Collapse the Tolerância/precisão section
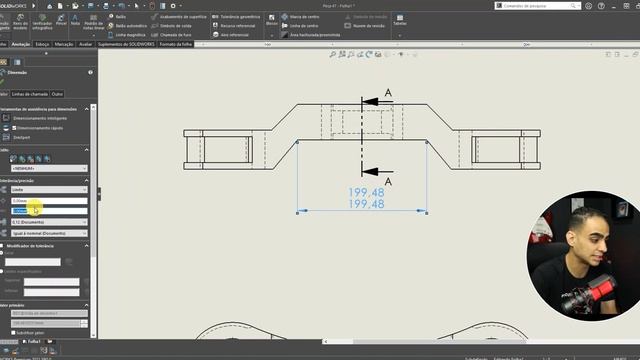 point(87,180)
